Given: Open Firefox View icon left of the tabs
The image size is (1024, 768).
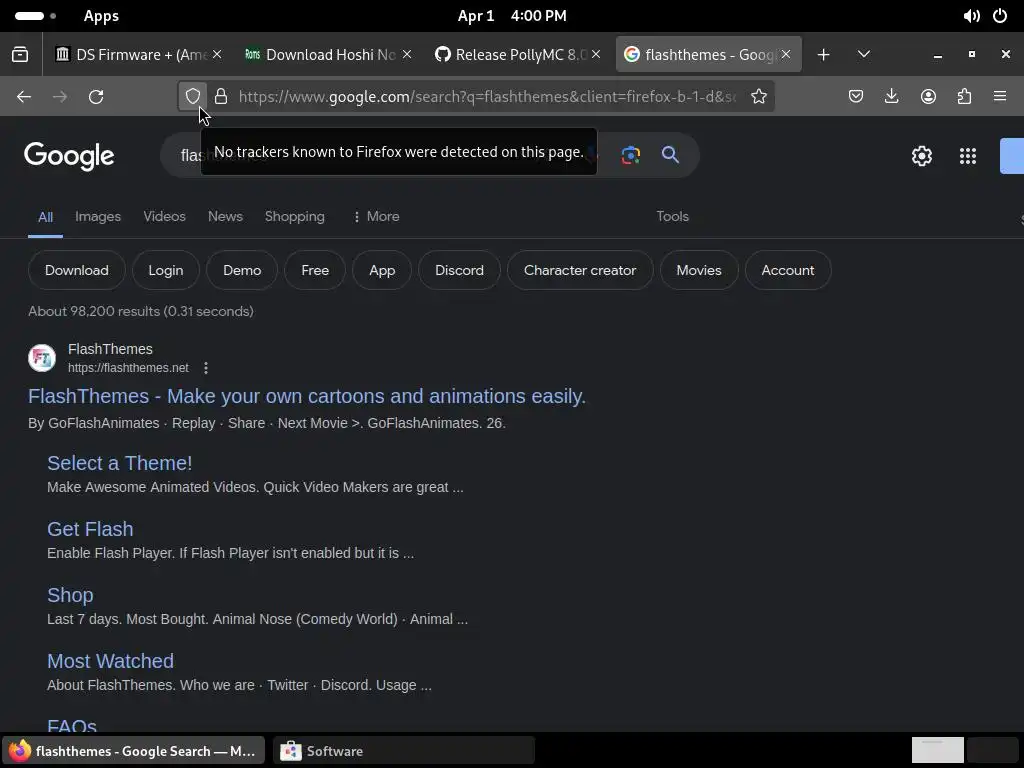Looking at the screenshot, I should (20, 55).
